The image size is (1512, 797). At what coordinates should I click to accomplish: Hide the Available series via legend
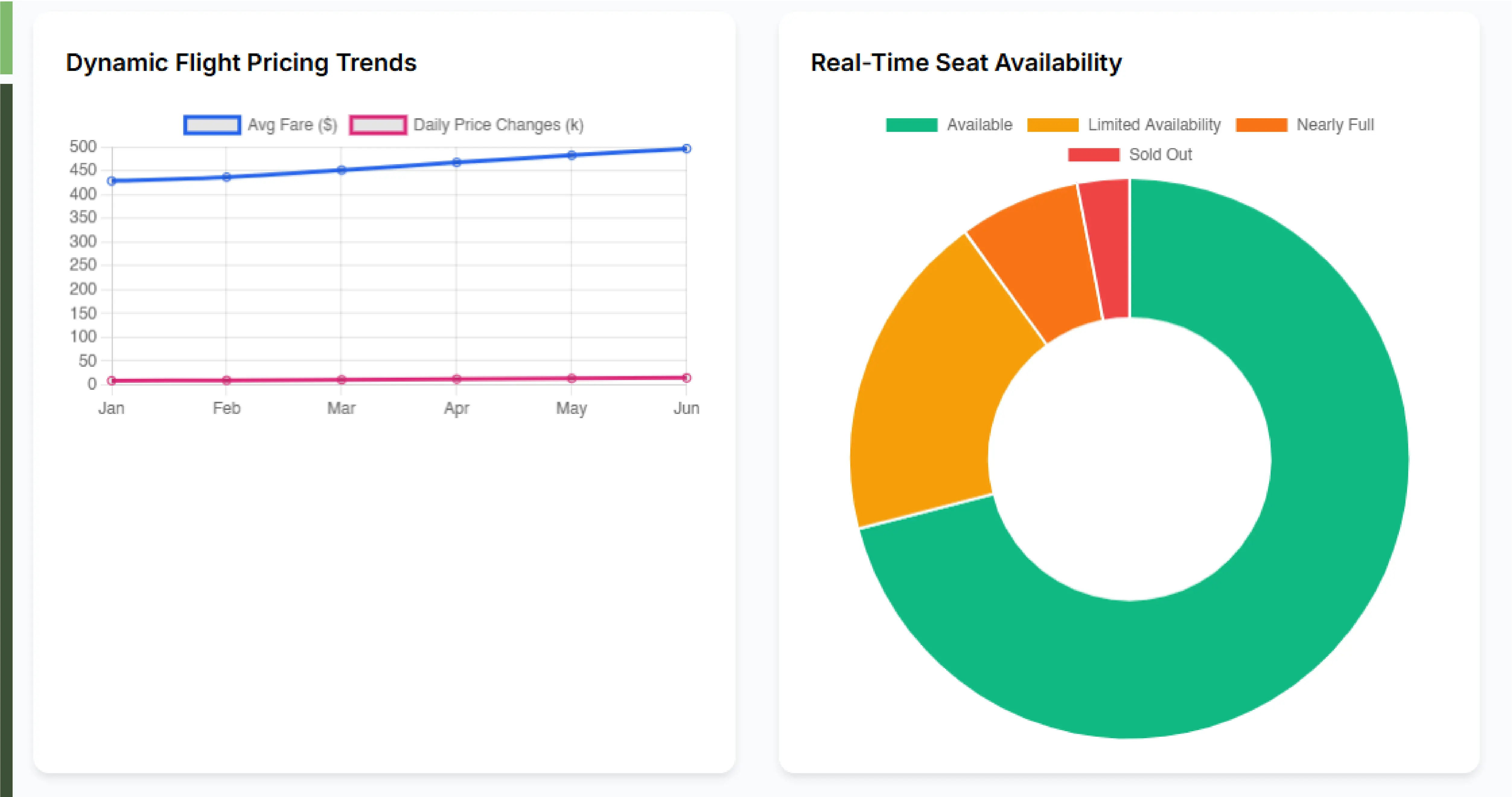(949, 125)
